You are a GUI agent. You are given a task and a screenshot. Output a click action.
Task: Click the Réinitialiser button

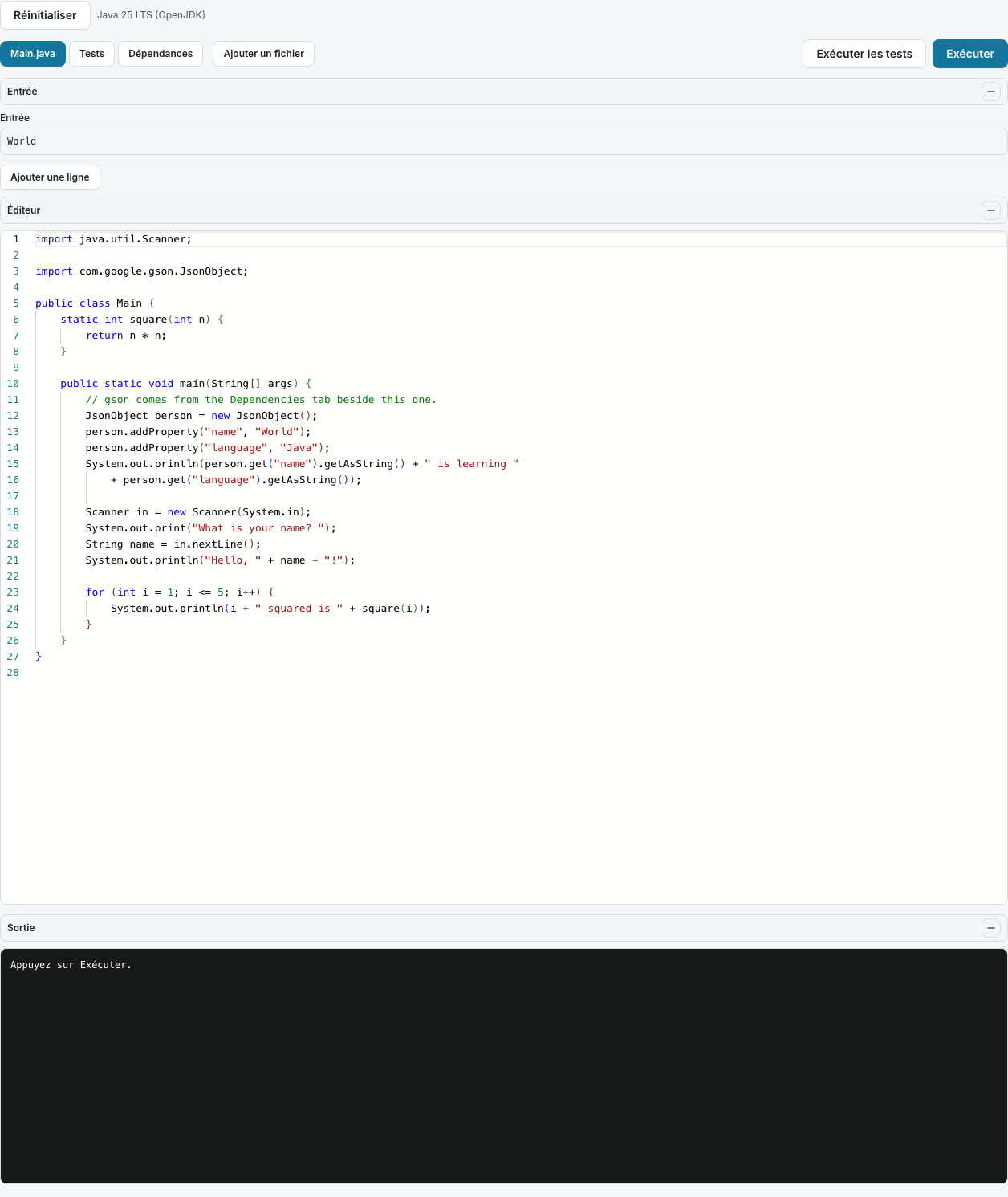coord(45,15)
